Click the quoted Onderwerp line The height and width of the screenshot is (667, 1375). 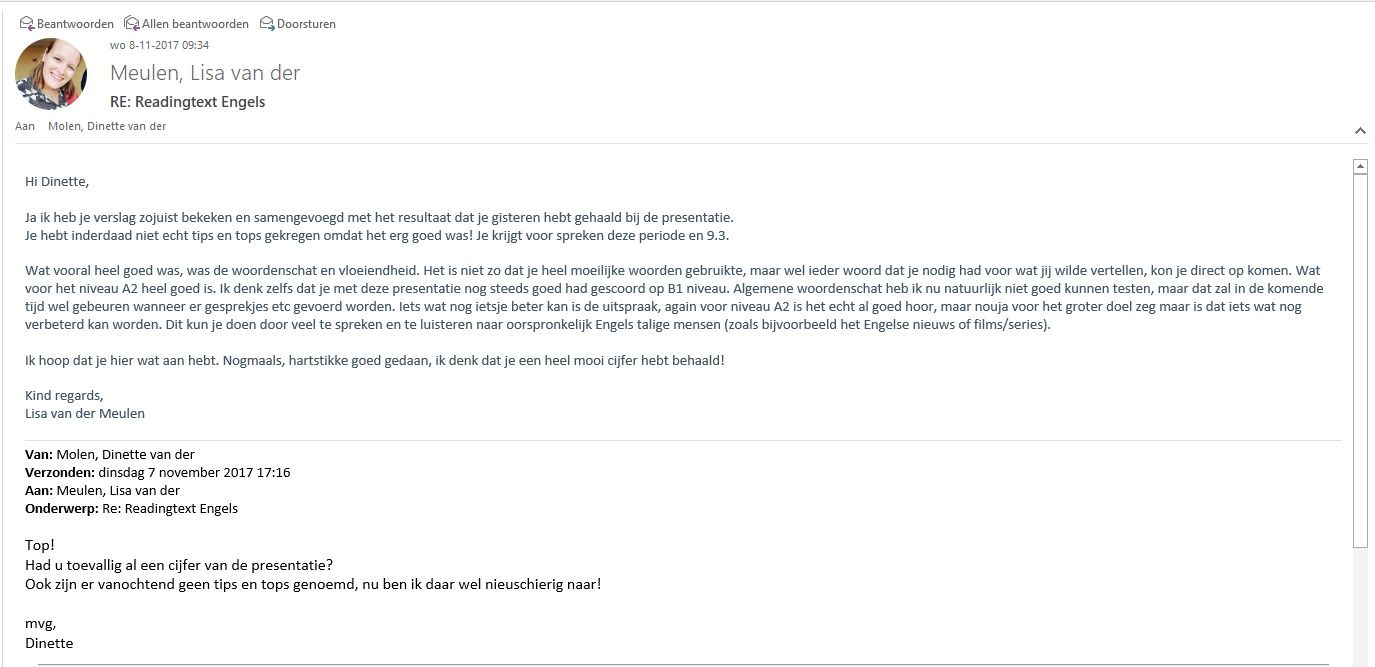(x=131, y=508)
